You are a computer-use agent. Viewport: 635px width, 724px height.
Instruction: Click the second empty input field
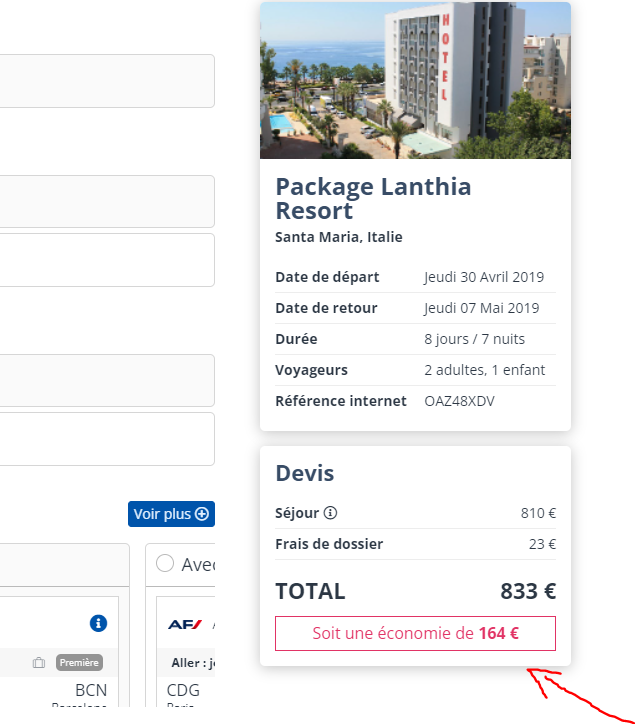point(107,201)
